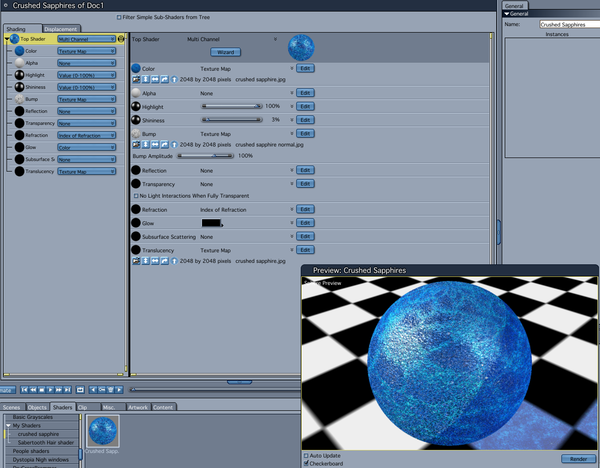Click Edit for Subsurface Scattering
Viewport: 600px width, 468px height.
(305, 236)
